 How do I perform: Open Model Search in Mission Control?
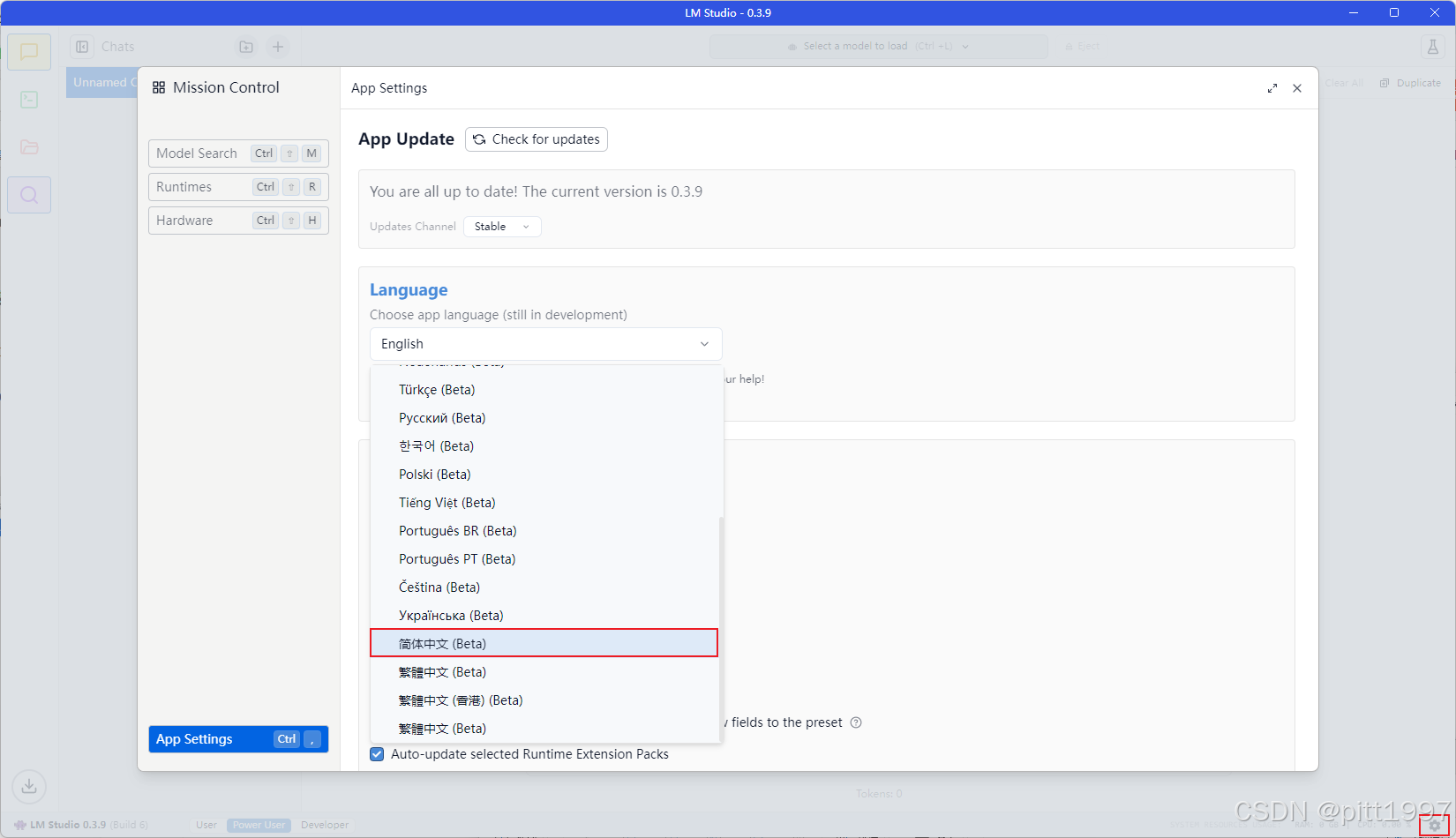pyautogui.click(x=238, y=153)
